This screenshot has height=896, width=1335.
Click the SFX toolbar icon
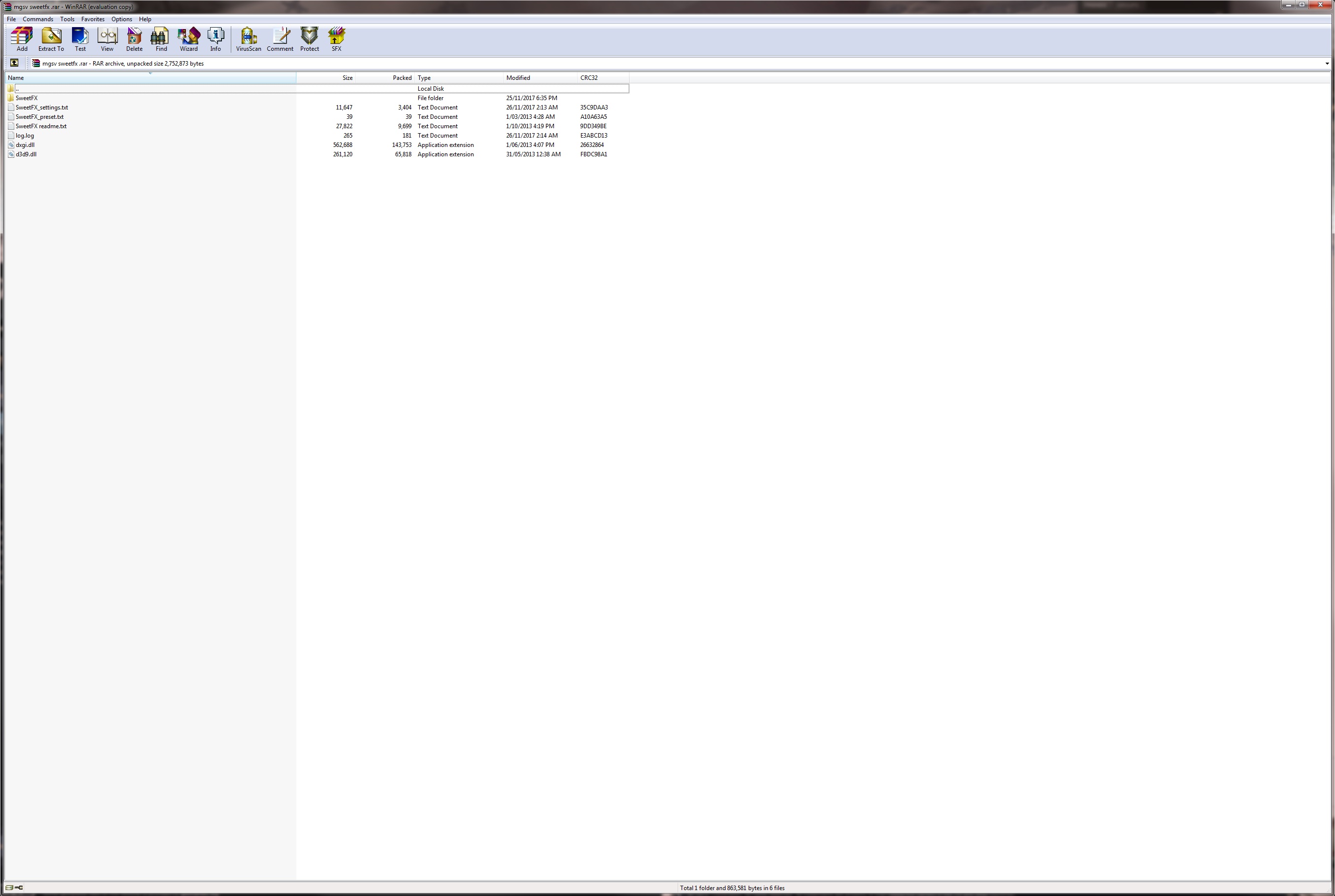click(x=337, y=38)
